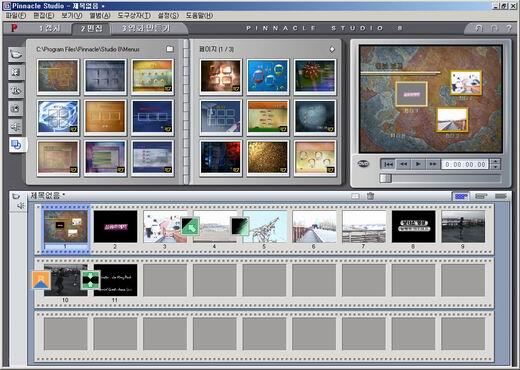Jump to beginning of the preview
Screen dimensions: 520x370
(388, 164)
